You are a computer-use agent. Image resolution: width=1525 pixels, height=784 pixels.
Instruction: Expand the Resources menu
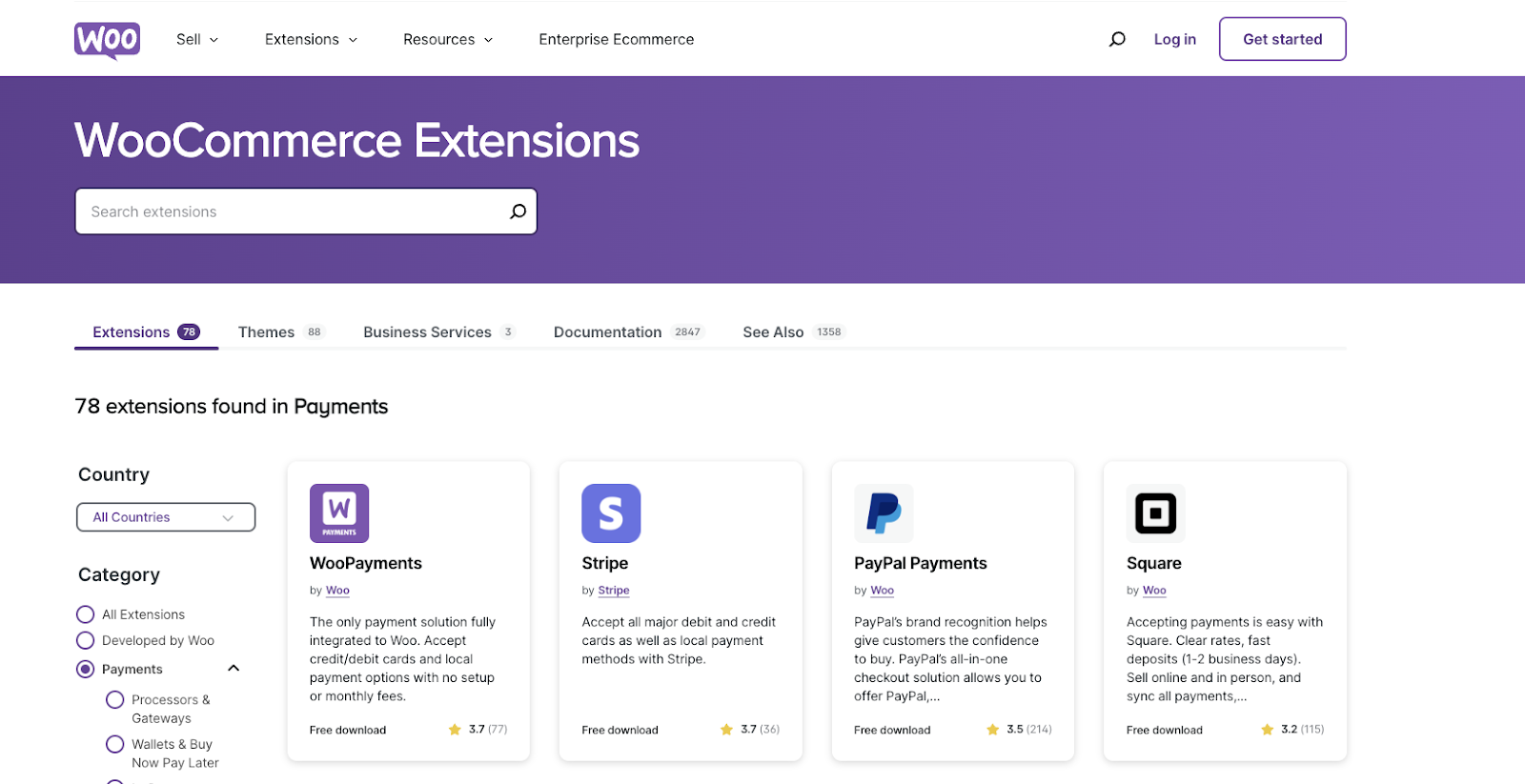pyautogui.click(x=448, y=39)
